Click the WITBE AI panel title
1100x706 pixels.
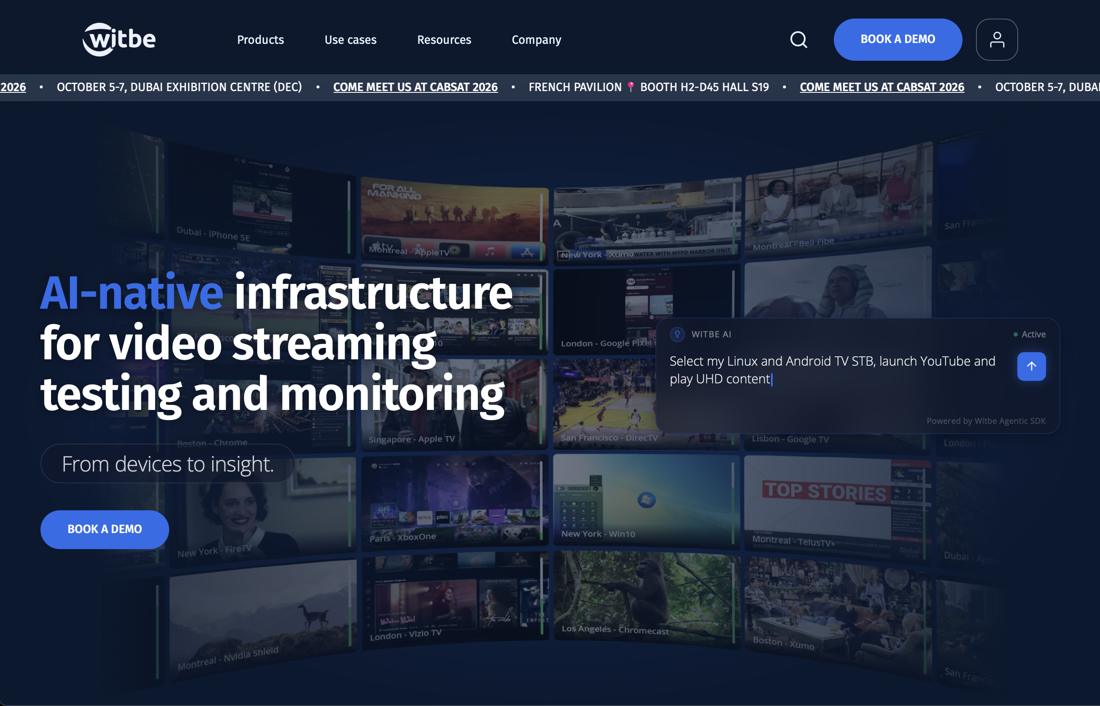(x=711, y=335)
